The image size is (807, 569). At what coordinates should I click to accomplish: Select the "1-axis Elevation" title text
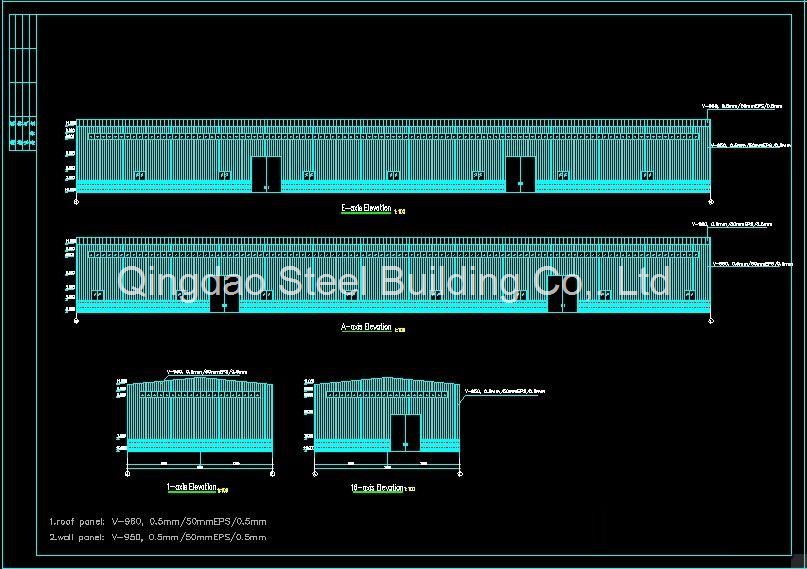click(191, 486)
